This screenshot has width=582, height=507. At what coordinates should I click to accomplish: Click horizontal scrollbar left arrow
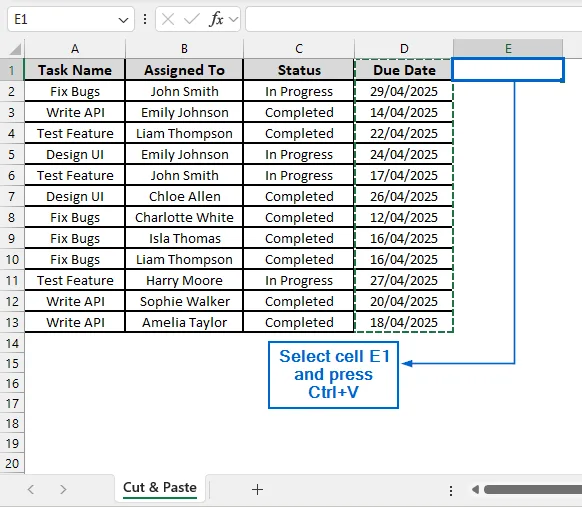(475, 490)
